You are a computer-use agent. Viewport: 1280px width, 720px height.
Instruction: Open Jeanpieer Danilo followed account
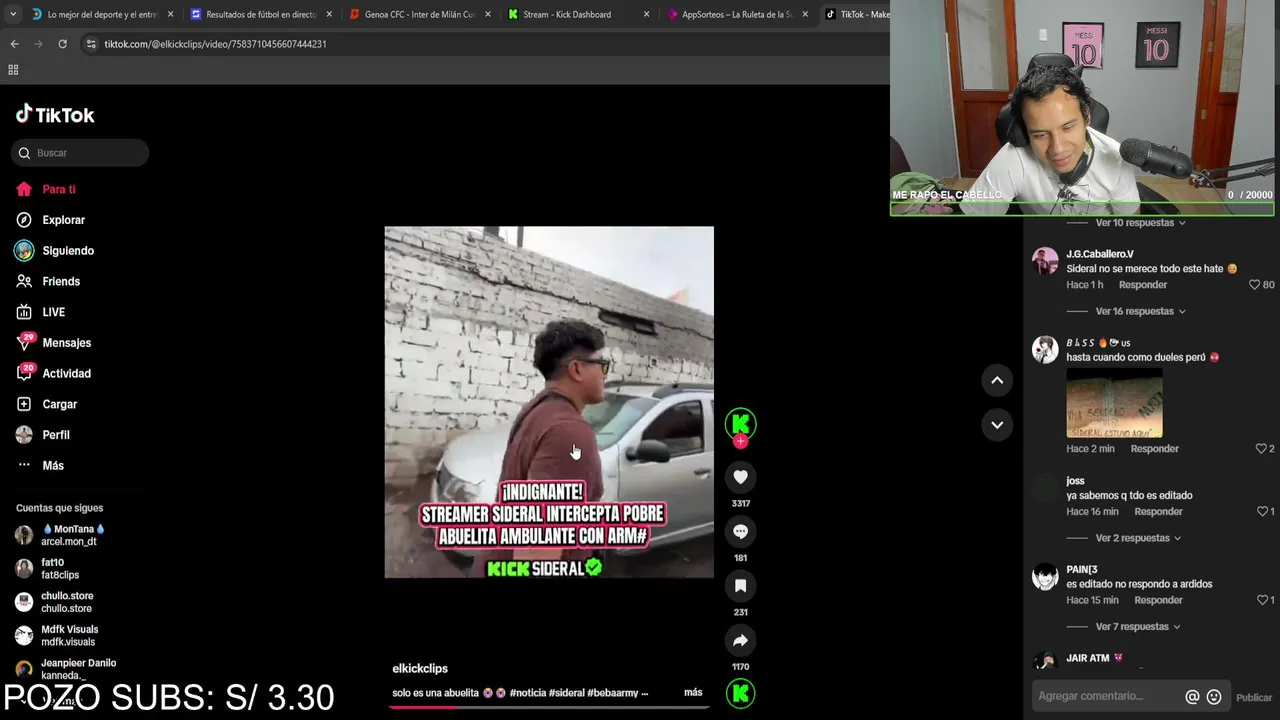tap(65, 669)
